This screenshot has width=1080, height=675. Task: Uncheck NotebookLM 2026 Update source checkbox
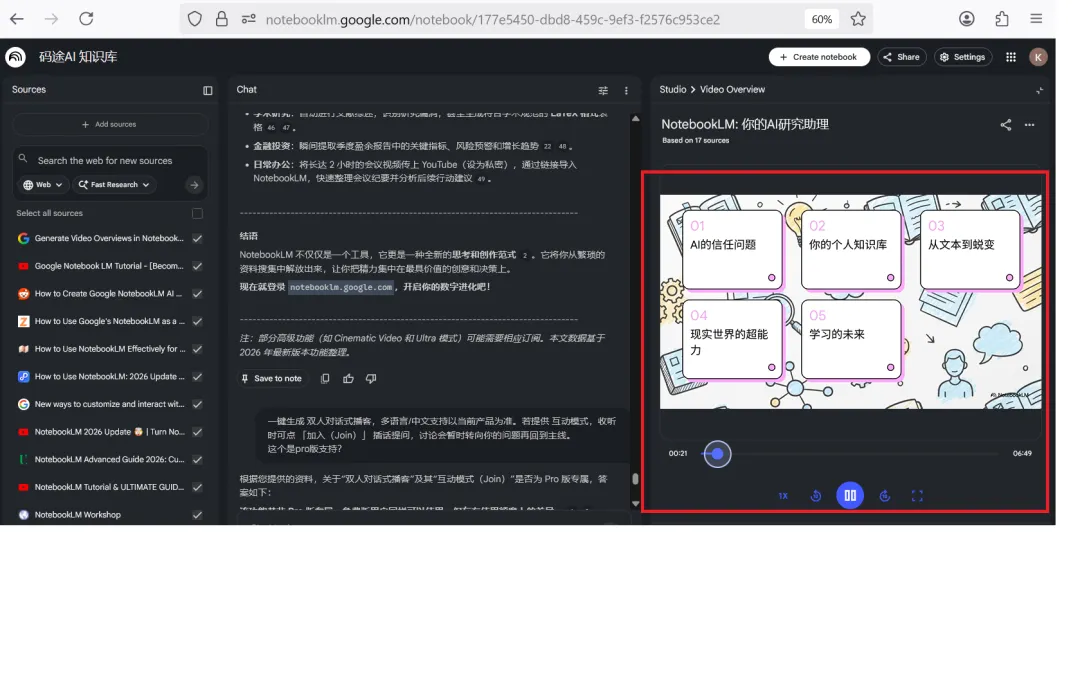(197, 432)
